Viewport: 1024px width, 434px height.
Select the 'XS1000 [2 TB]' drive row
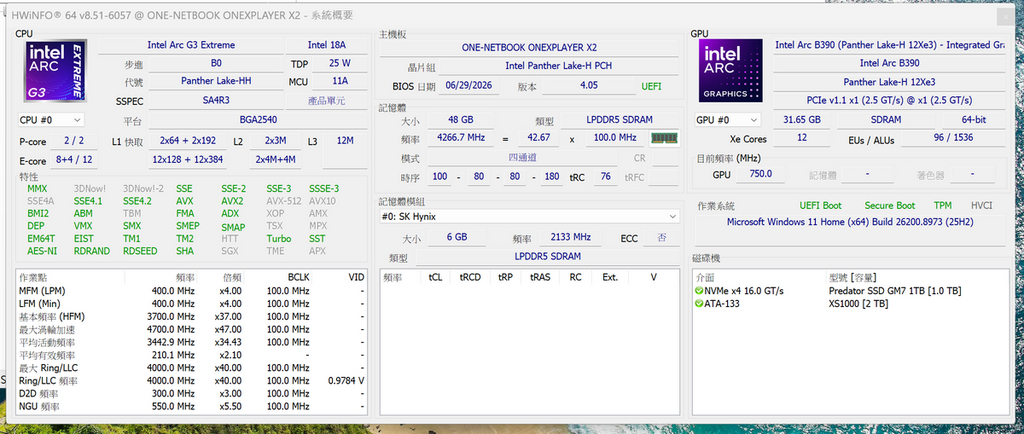pos(849,304)
